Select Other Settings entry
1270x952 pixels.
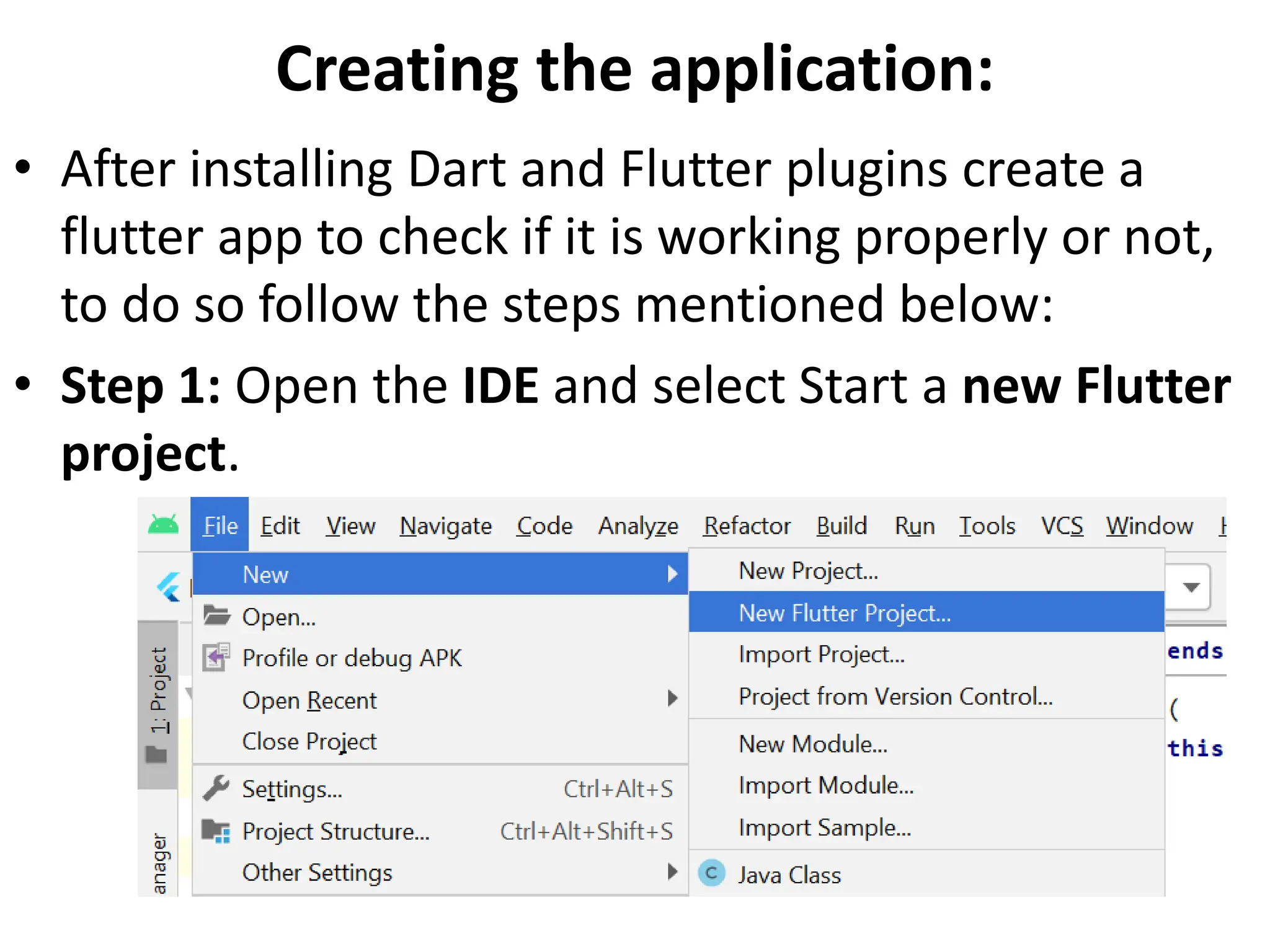tap(441, 873)
